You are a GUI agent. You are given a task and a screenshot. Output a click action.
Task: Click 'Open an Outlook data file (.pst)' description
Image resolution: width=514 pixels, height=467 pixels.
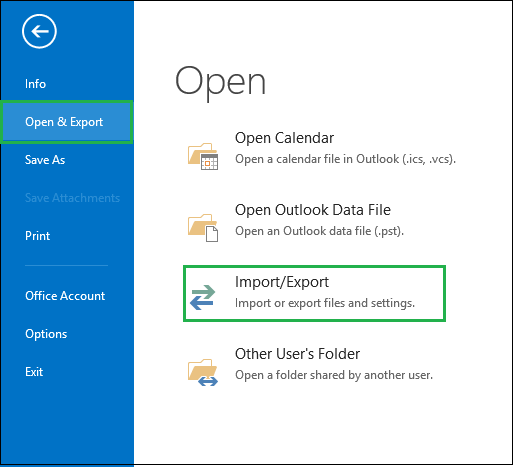(x=319, y=231)
